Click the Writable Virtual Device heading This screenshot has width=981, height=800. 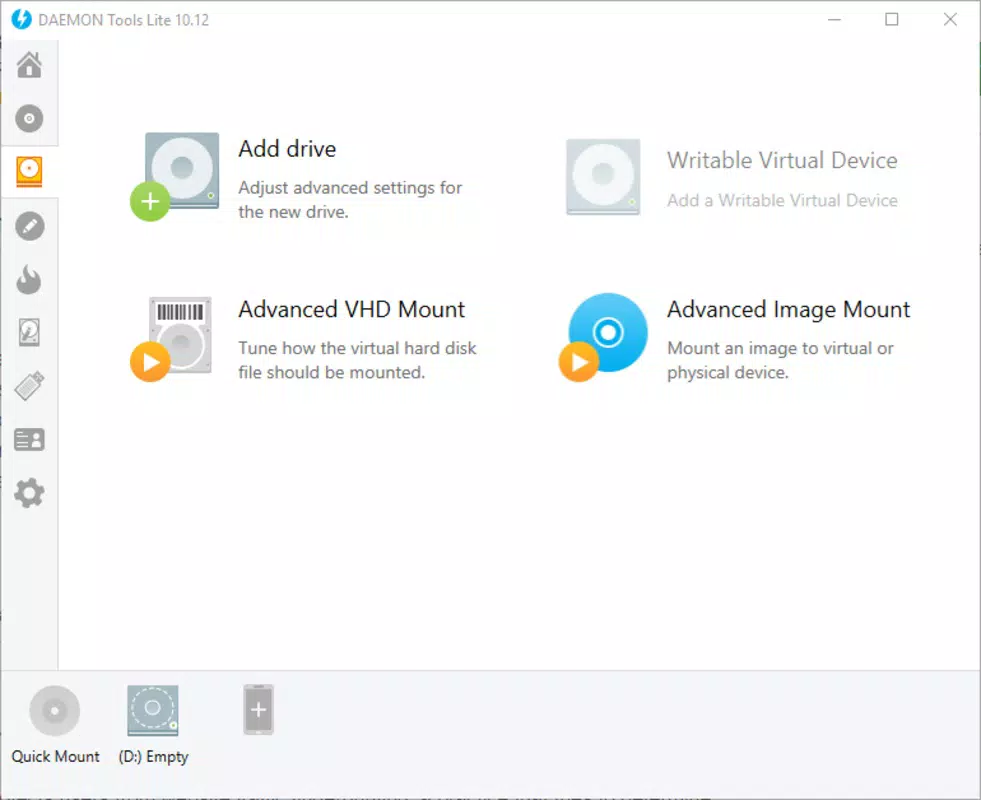click(x=782, y=161)
